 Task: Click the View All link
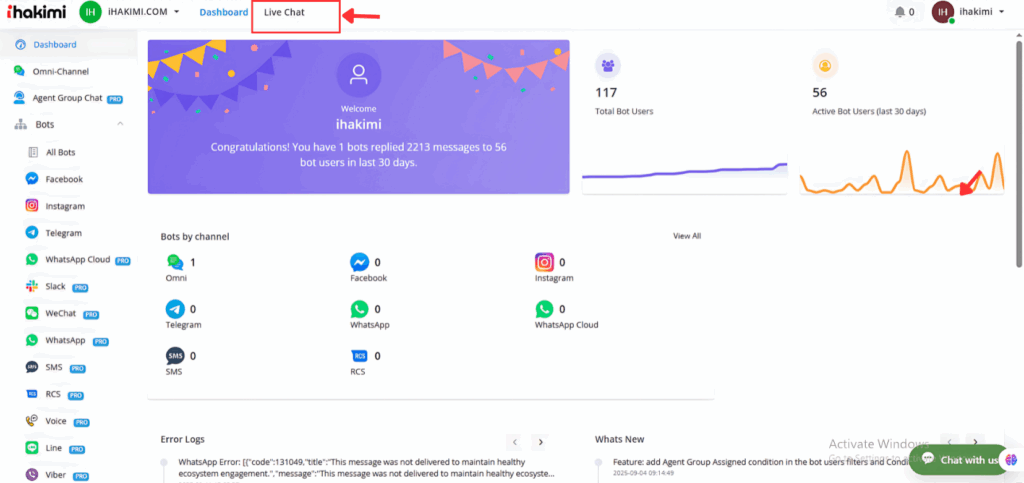pyautogui.click(x=686, y=236)
